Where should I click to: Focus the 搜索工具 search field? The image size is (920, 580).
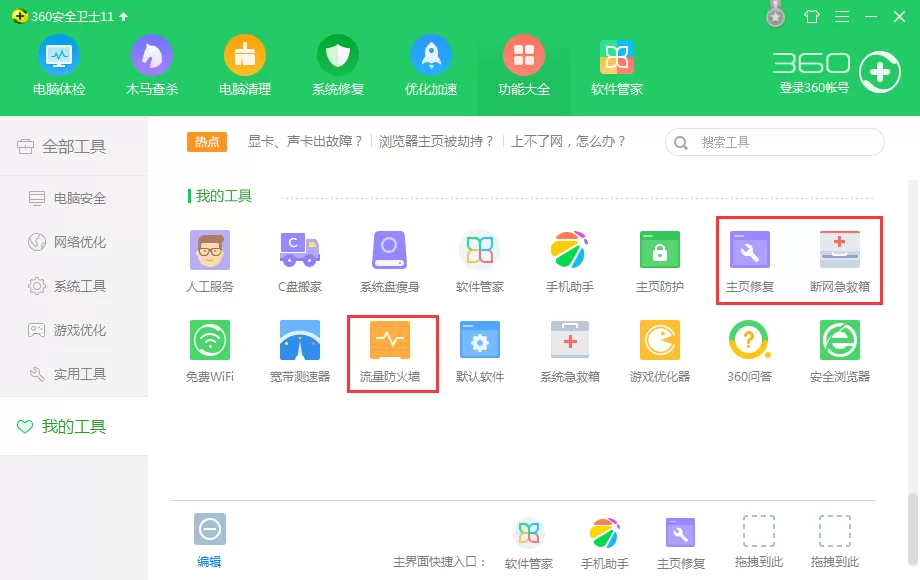coord(774,142)
